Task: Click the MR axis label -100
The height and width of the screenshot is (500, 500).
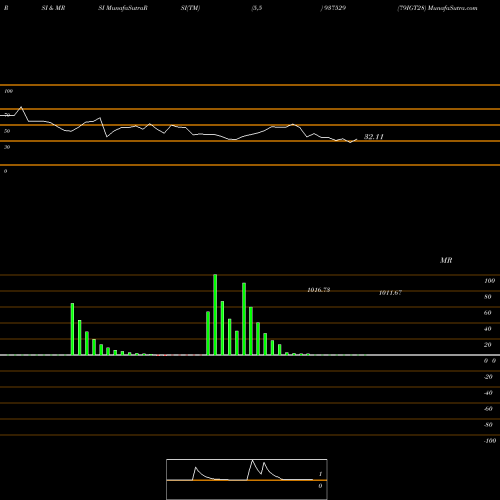Action: 490,441
